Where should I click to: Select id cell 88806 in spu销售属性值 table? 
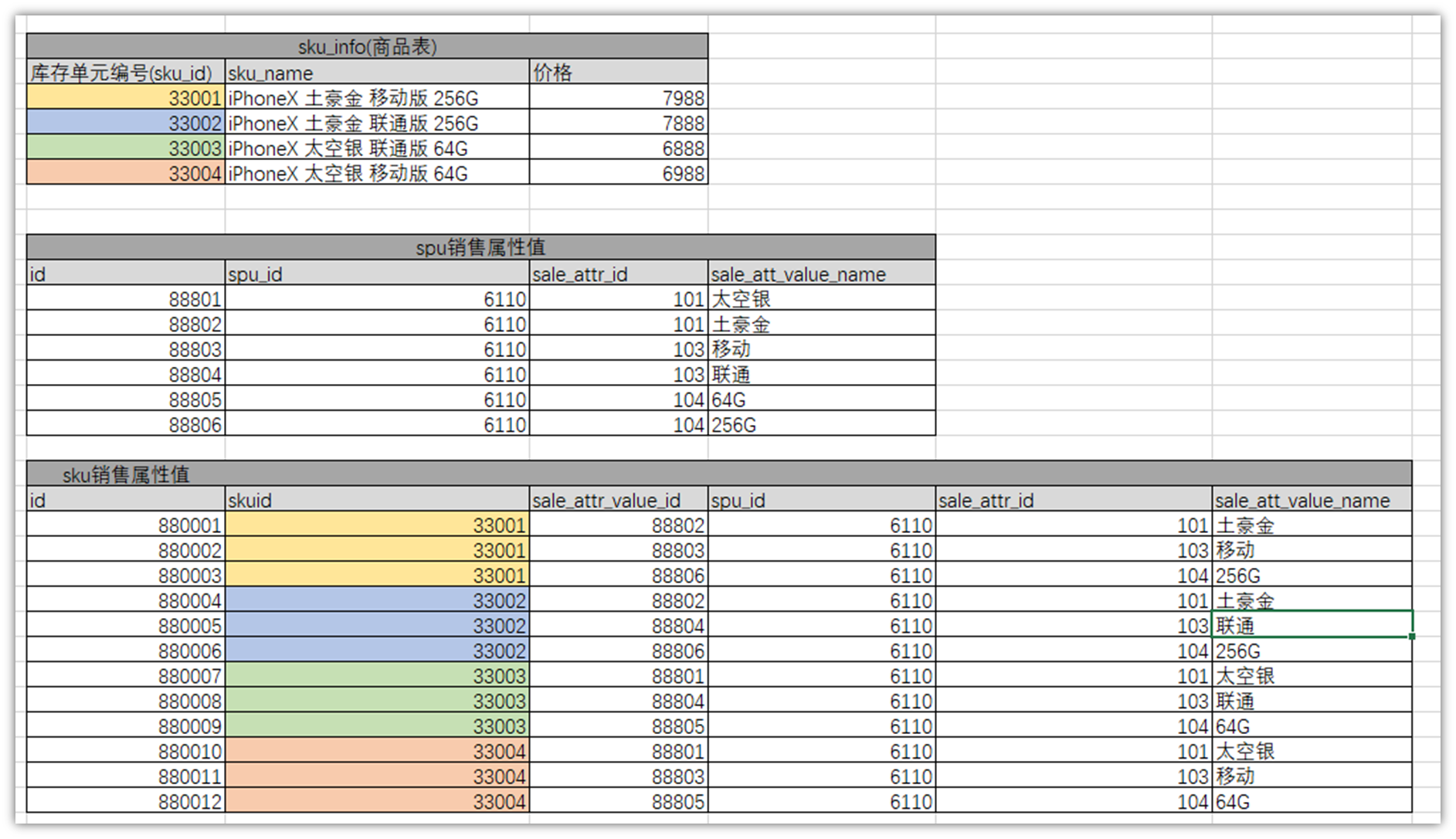126,424
